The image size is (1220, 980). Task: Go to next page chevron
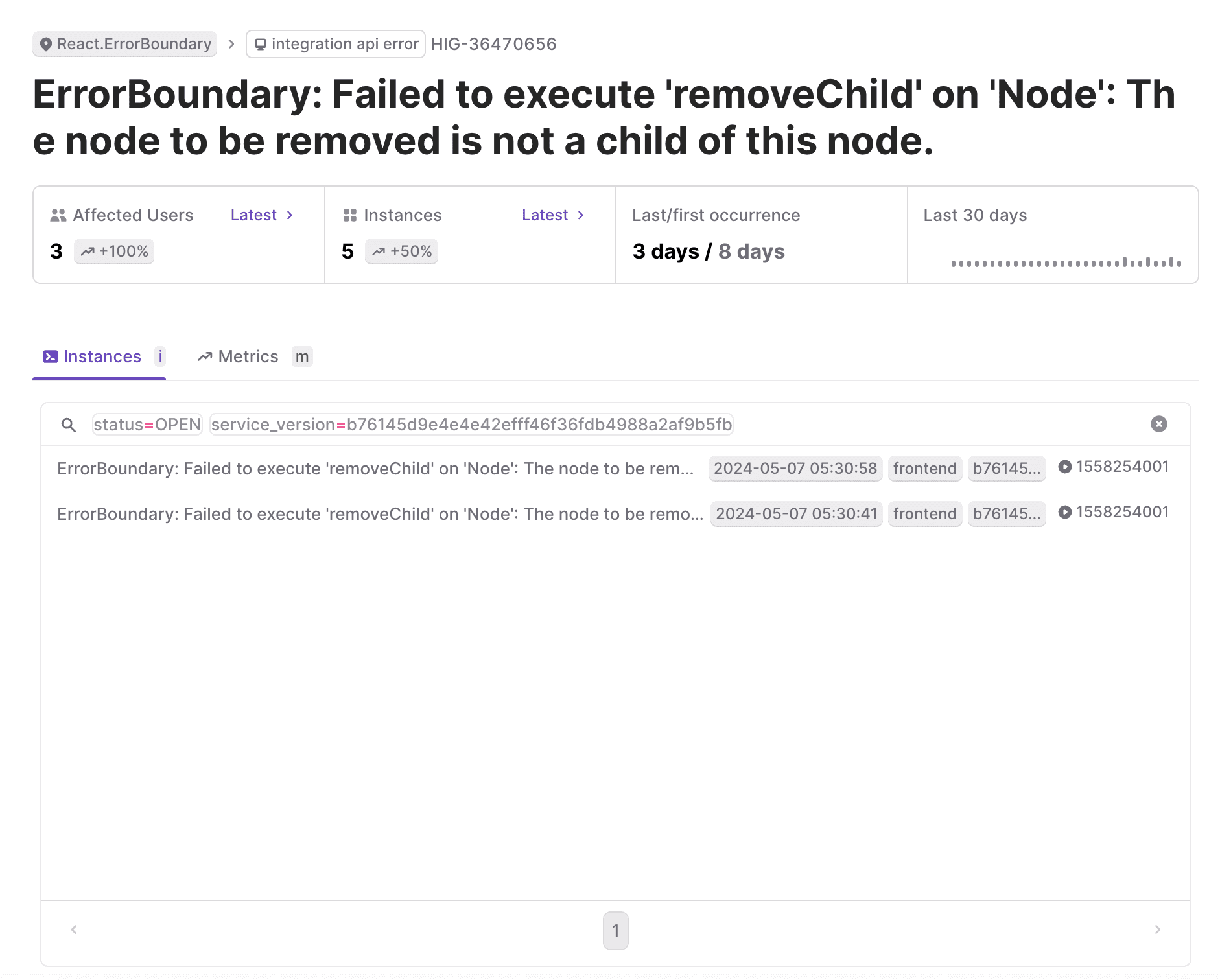1157,929
